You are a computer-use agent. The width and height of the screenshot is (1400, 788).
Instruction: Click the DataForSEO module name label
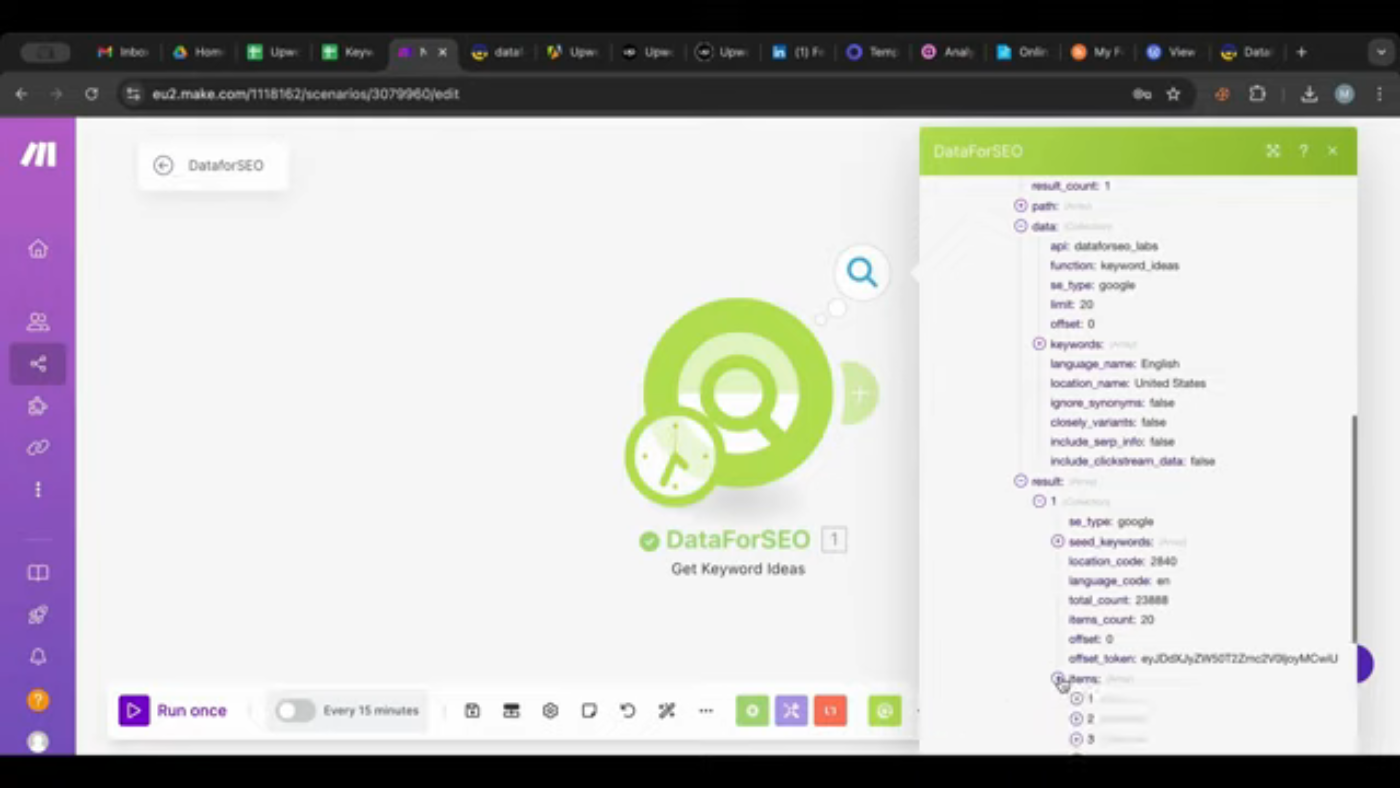[x=738, y=540]
